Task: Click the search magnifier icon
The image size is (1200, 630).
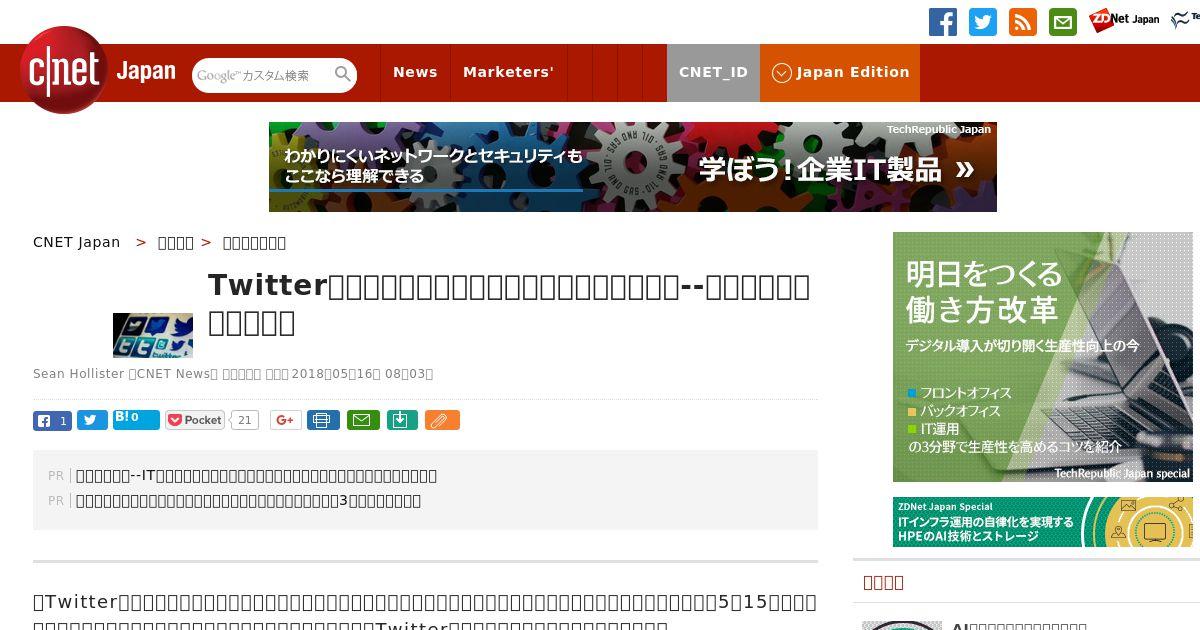Action: click(x=343, y=74)
